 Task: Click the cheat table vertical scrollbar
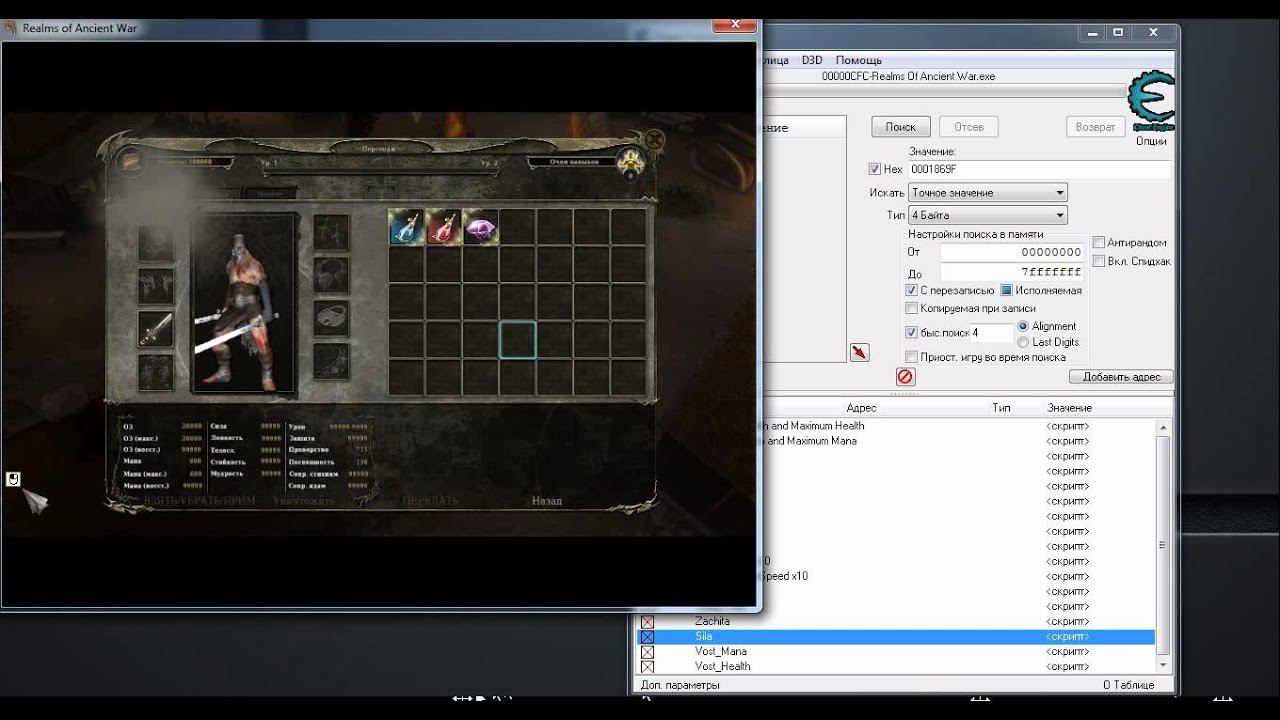point(1162,545)
